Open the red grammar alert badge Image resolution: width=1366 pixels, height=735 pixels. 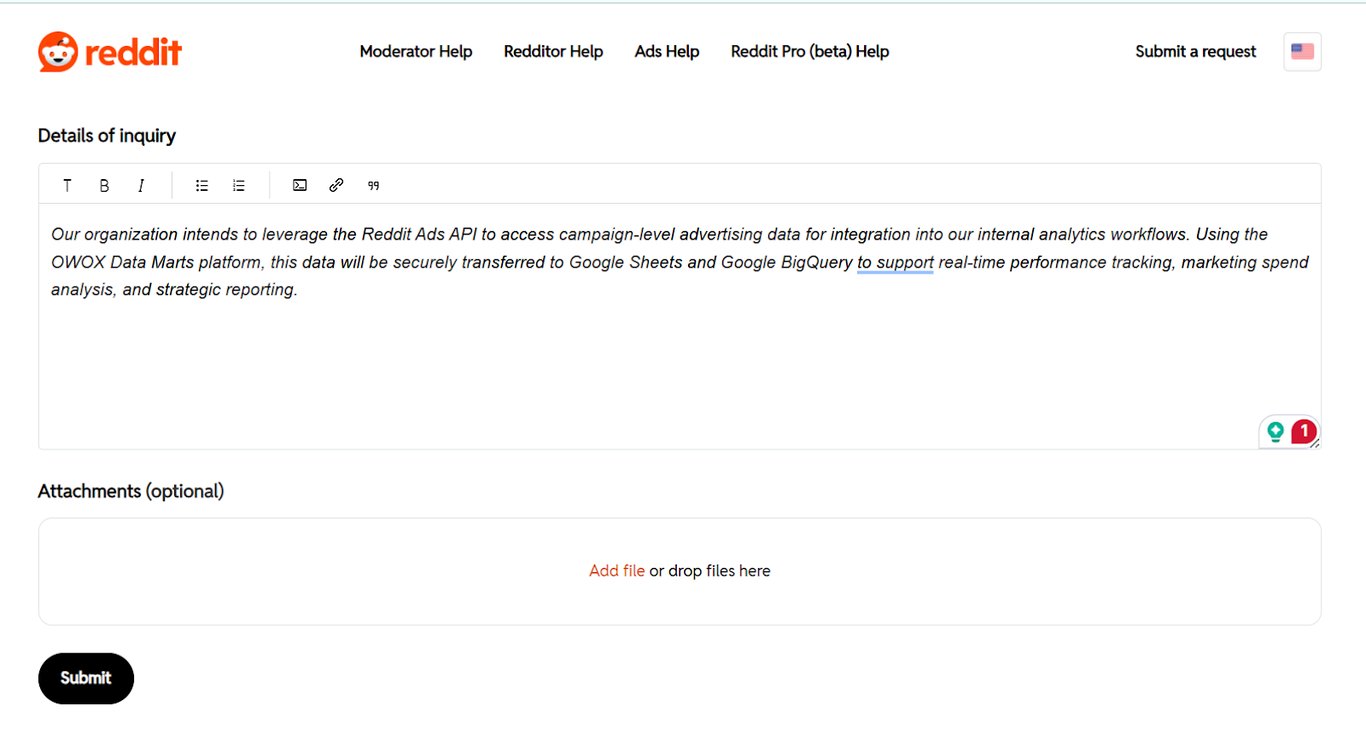point(1303,431)
